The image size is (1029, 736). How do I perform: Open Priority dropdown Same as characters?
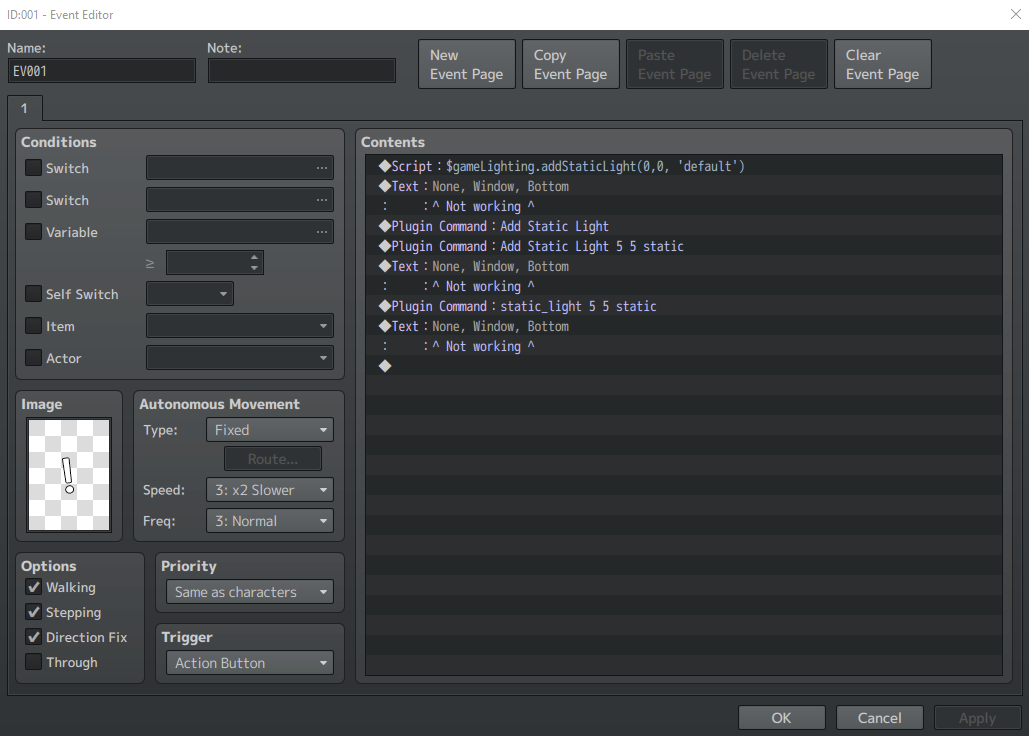(249, 592)
